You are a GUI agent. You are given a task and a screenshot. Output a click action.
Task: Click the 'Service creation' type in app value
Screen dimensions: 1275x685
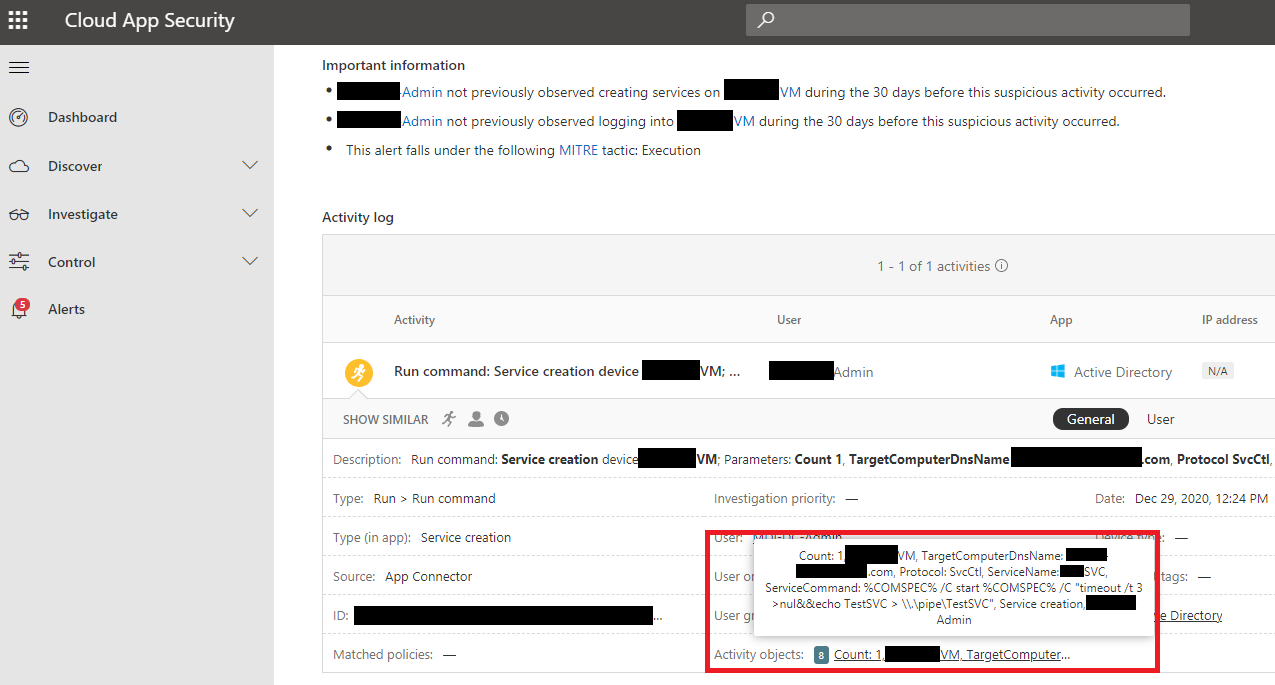pos(466,537)
